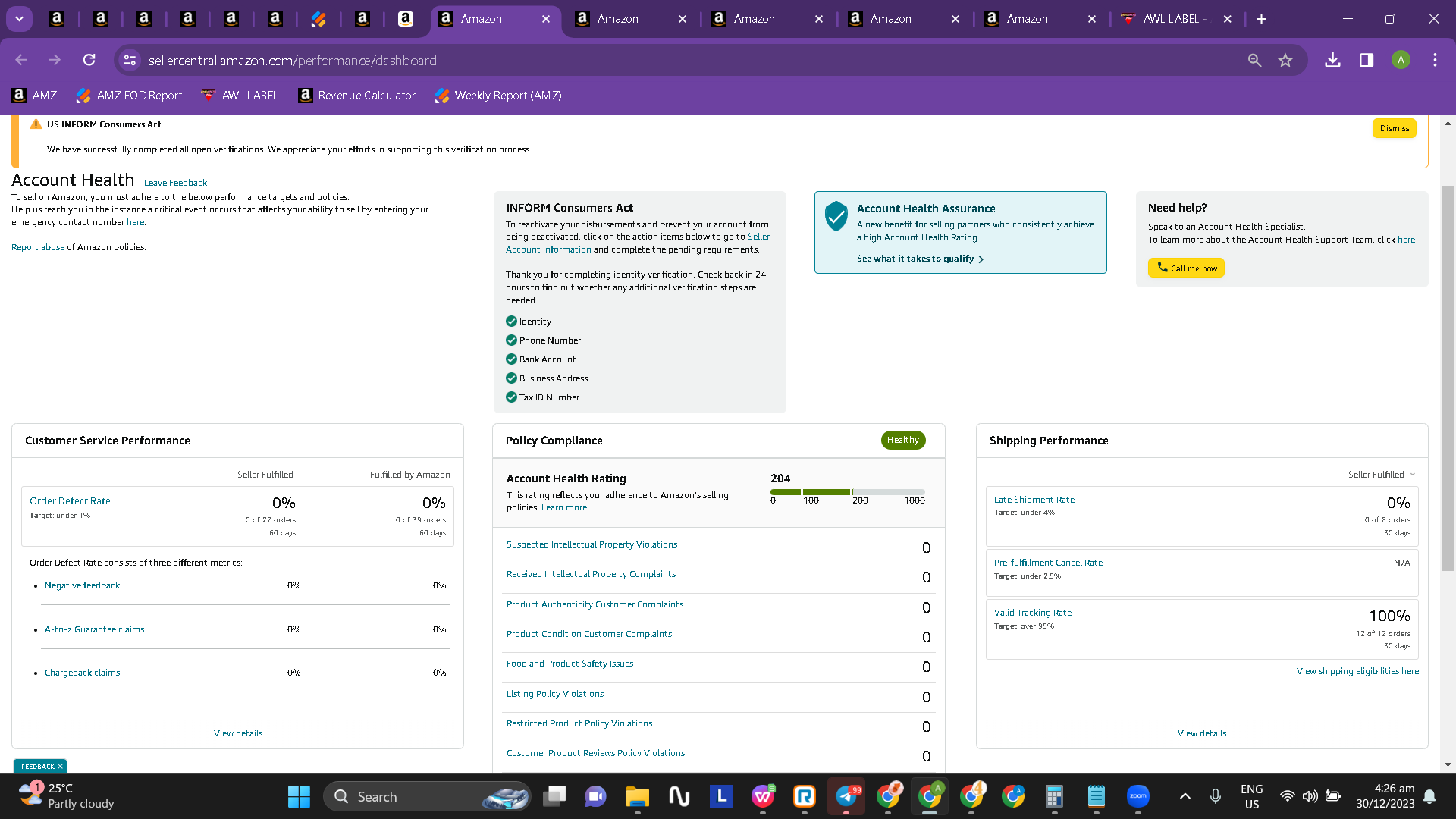Close the FEEDBACK tab widget
This screenshot has width=1456, height=819.
point(60,767)
